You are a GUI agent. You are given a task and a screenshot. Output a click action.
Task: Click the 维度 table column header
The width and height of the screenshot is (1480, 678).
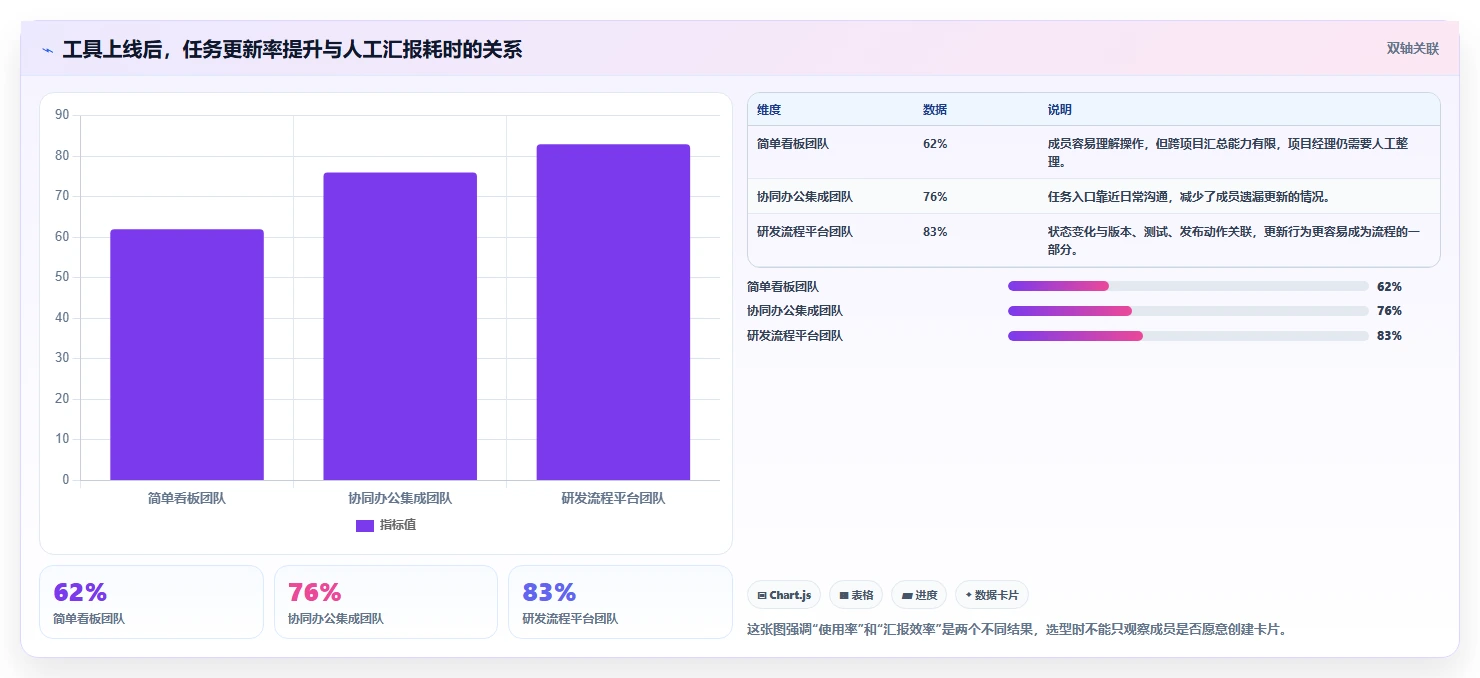click(x=769, y=110)
